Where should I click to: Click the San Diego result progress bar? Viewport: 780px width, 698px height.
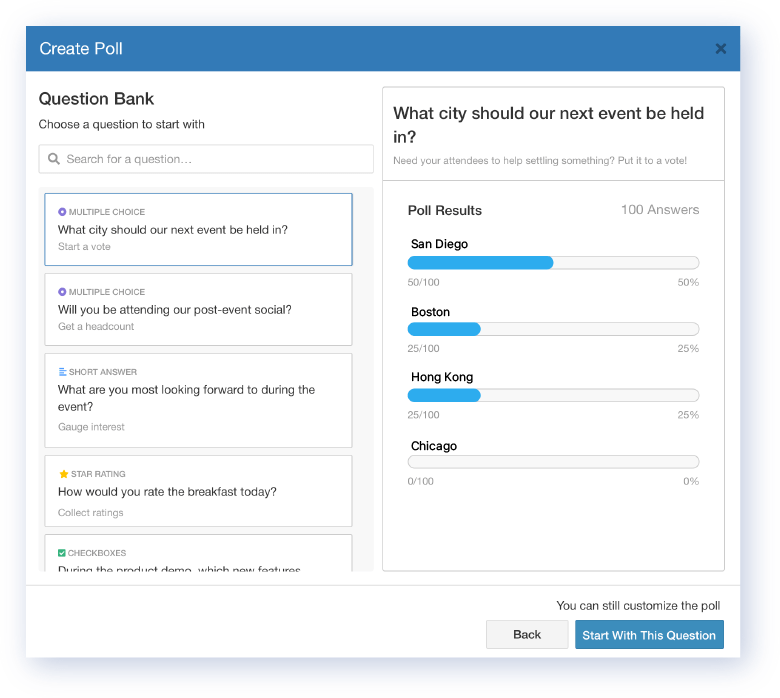[553, 263]
